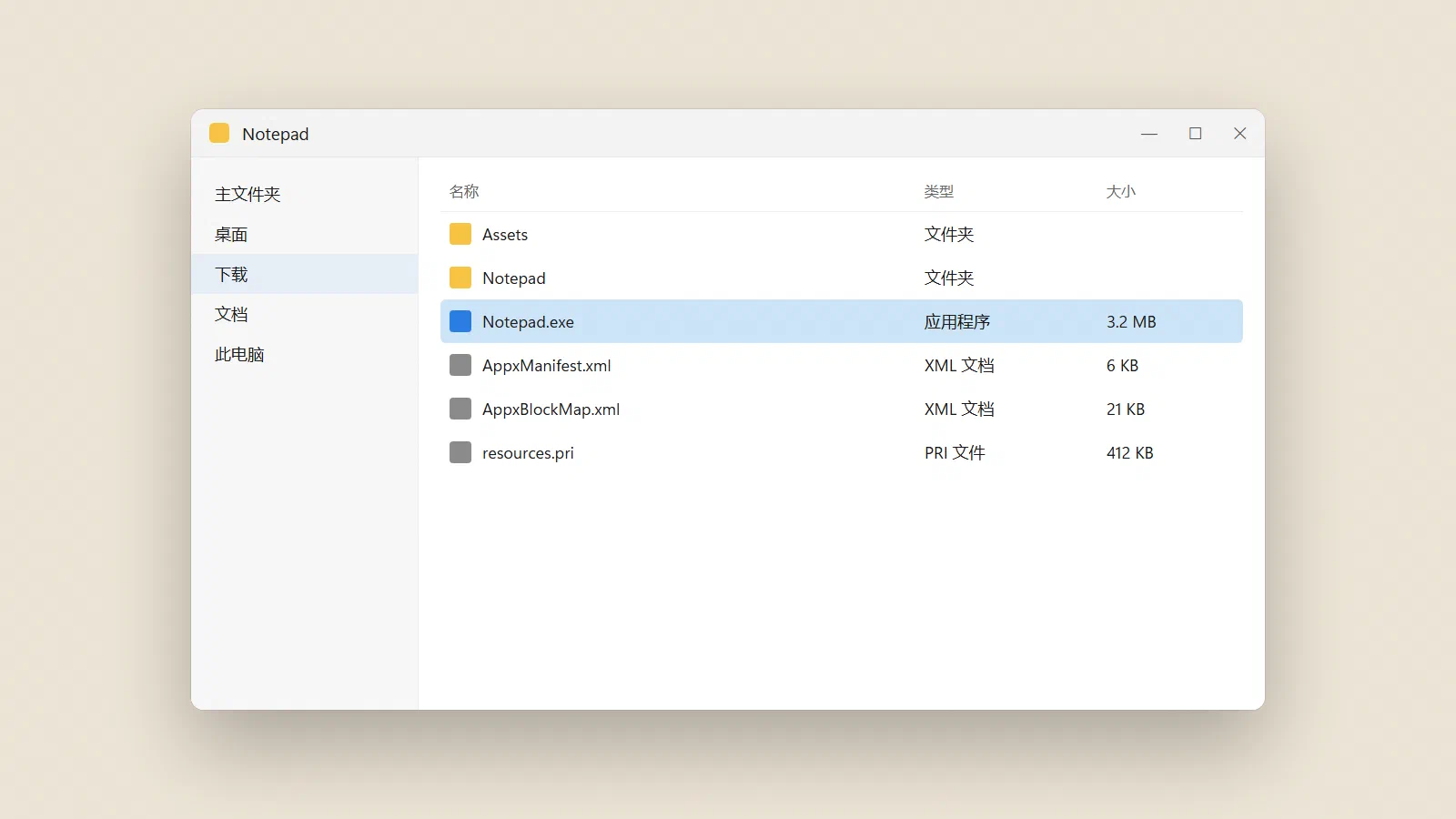Click 文件夹 type of the Assets row
The height and width of the screenshot is (819, 1456).
(x=949, y=234)
